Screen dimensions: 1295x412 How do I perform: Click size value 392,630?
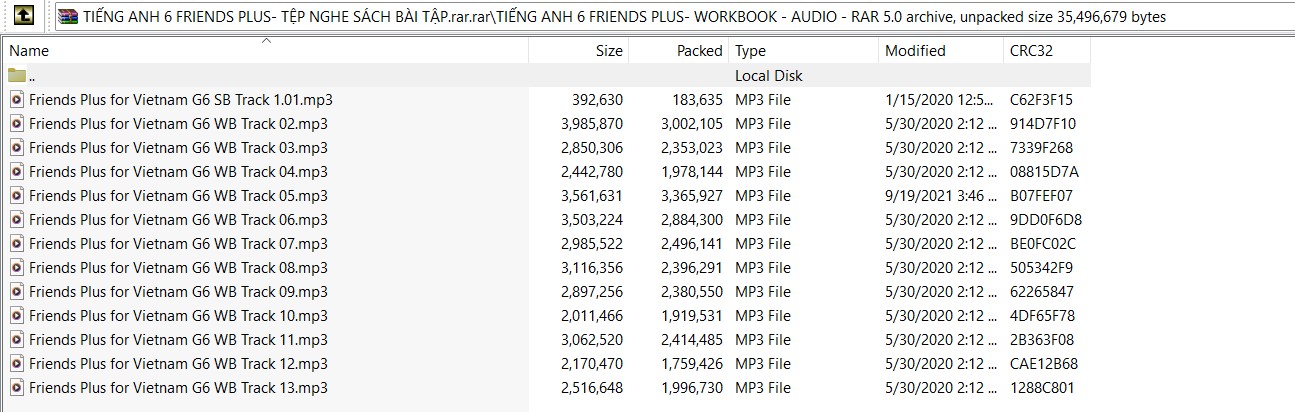tap(597, 99)
